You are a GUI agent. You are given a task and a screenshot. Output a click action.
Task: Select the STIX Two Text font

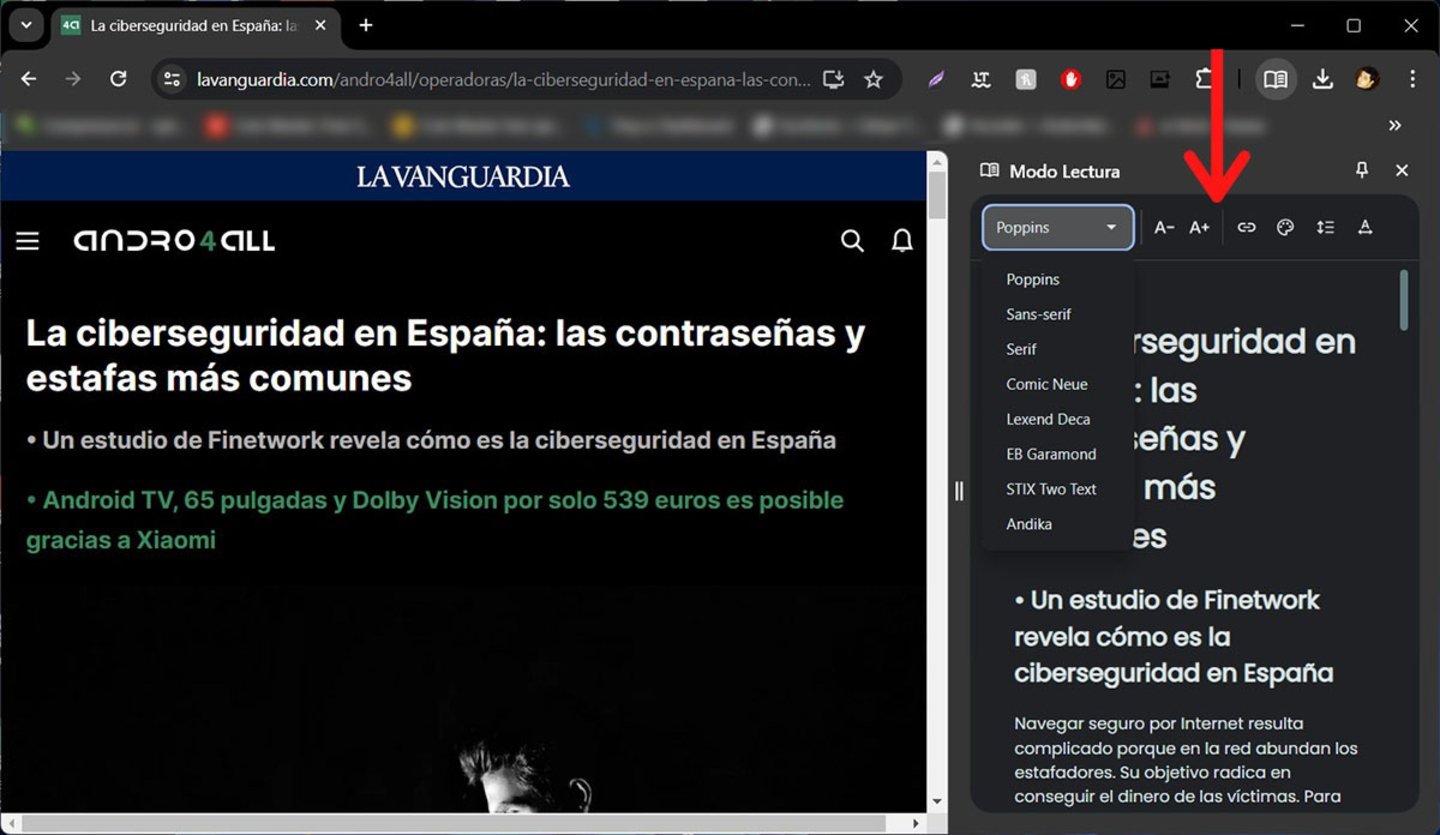(x=1058, y=489)
